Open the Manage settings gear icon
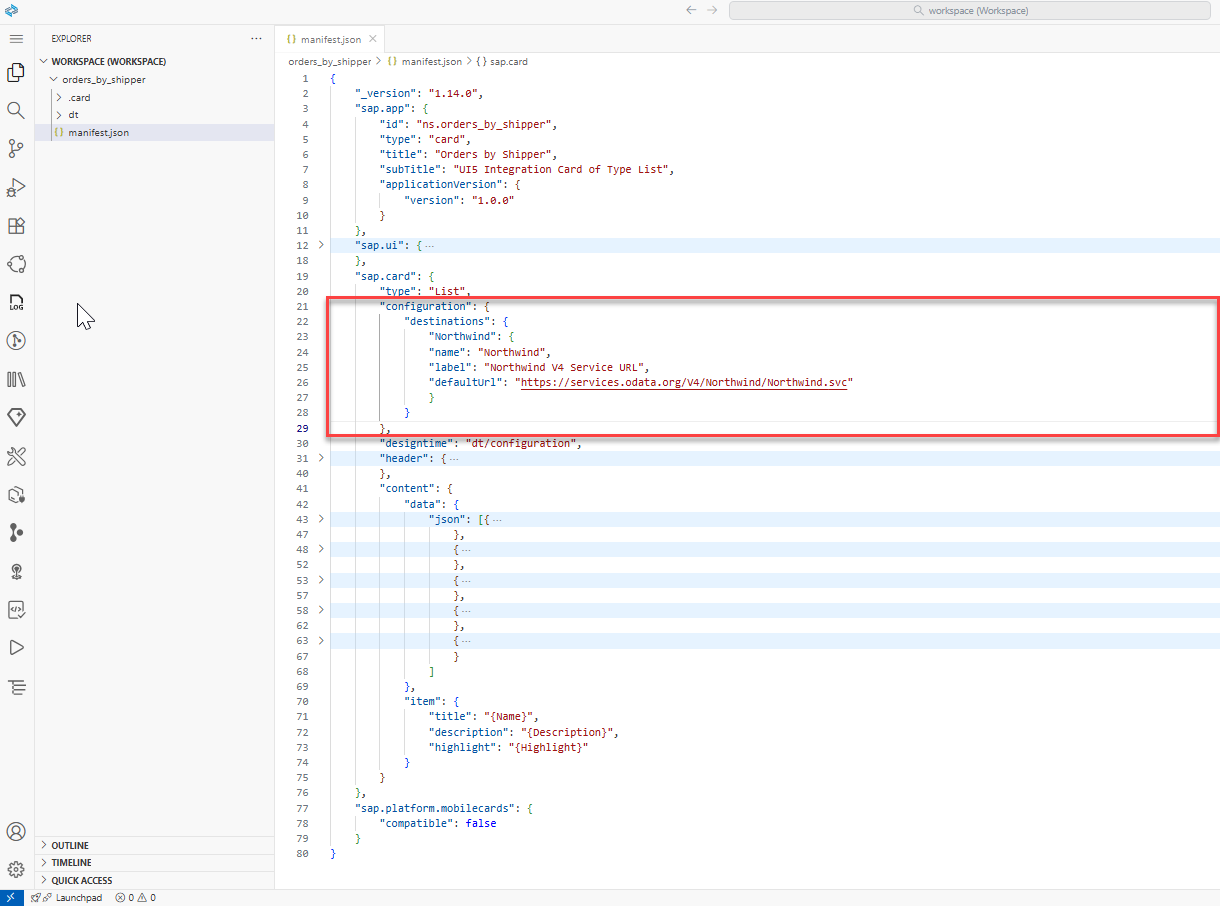This screenshot has height=906, width=1220. coord(16,869)
